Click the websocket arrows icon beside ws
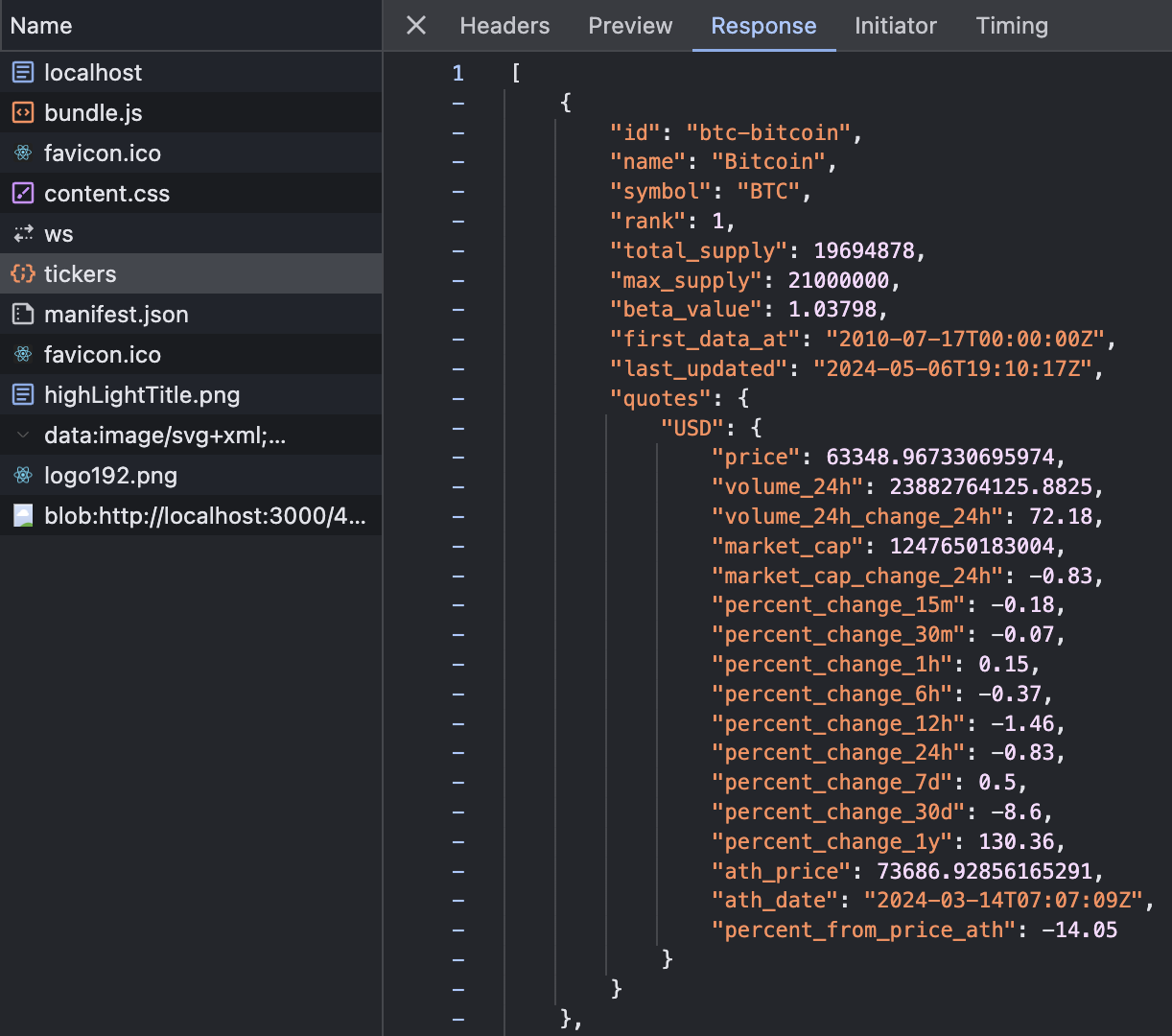The height and width of the screenshot is (1036, 1172). tap(23, 233)
